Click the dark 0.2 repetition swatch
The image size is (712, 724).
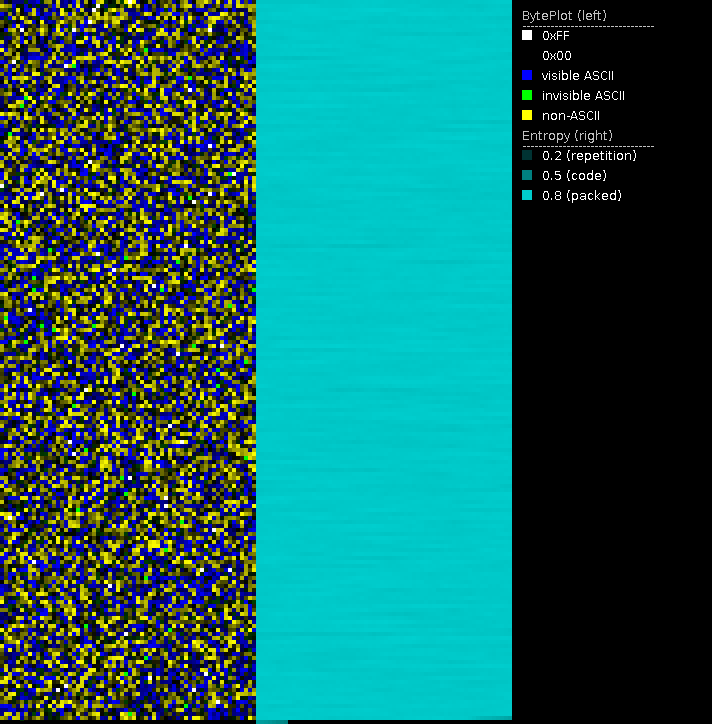coord(527,155)
